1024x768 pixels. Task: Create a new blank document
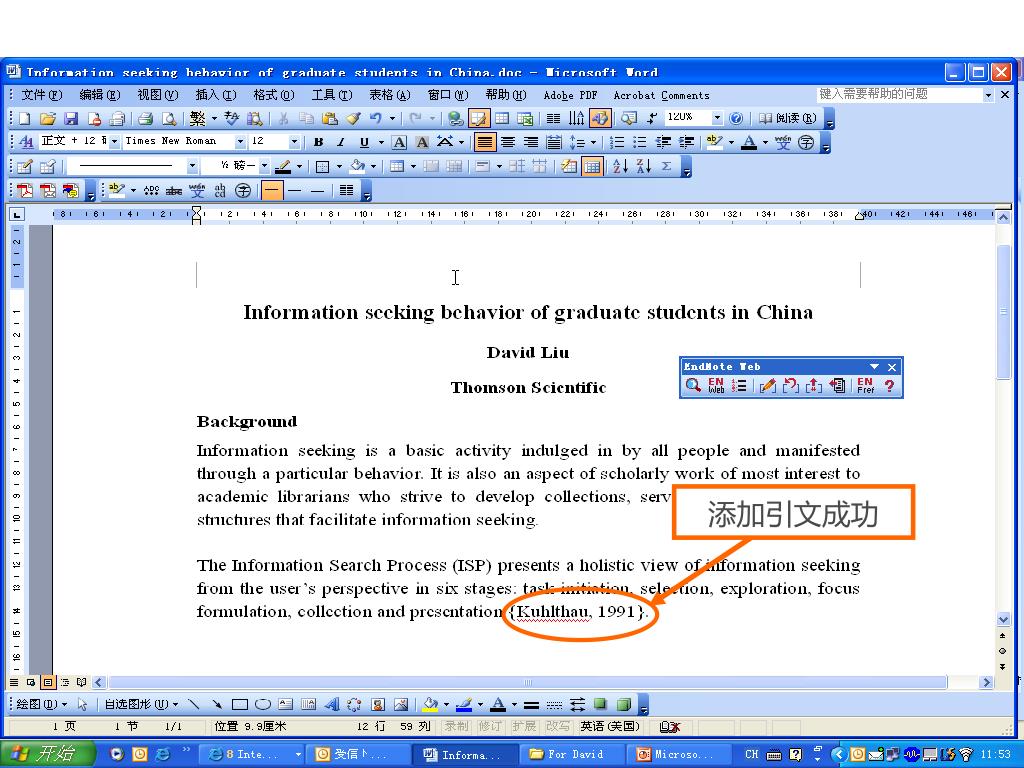point(25,118)
